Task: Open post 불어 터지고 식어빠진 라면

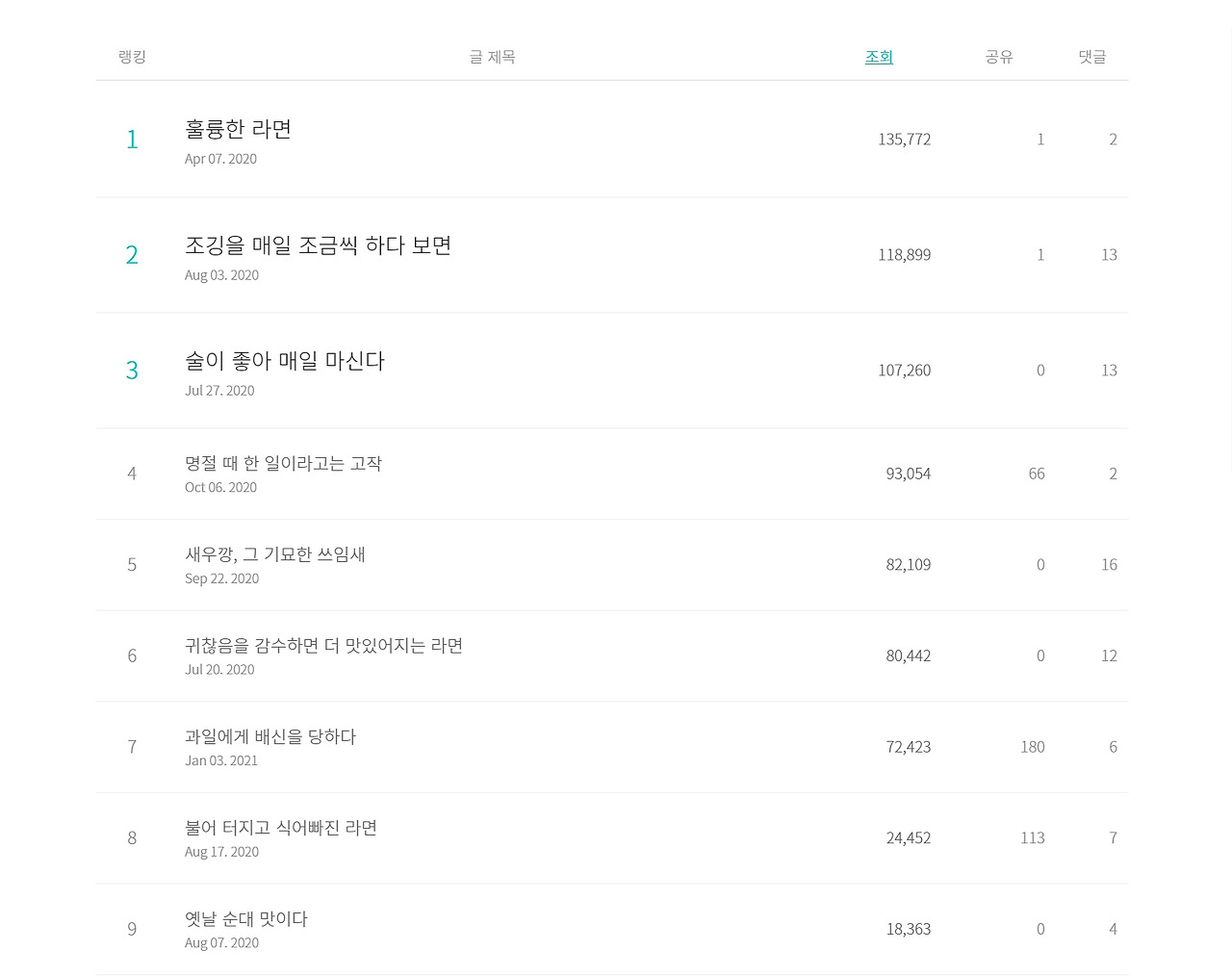Action: pos(281,828)
